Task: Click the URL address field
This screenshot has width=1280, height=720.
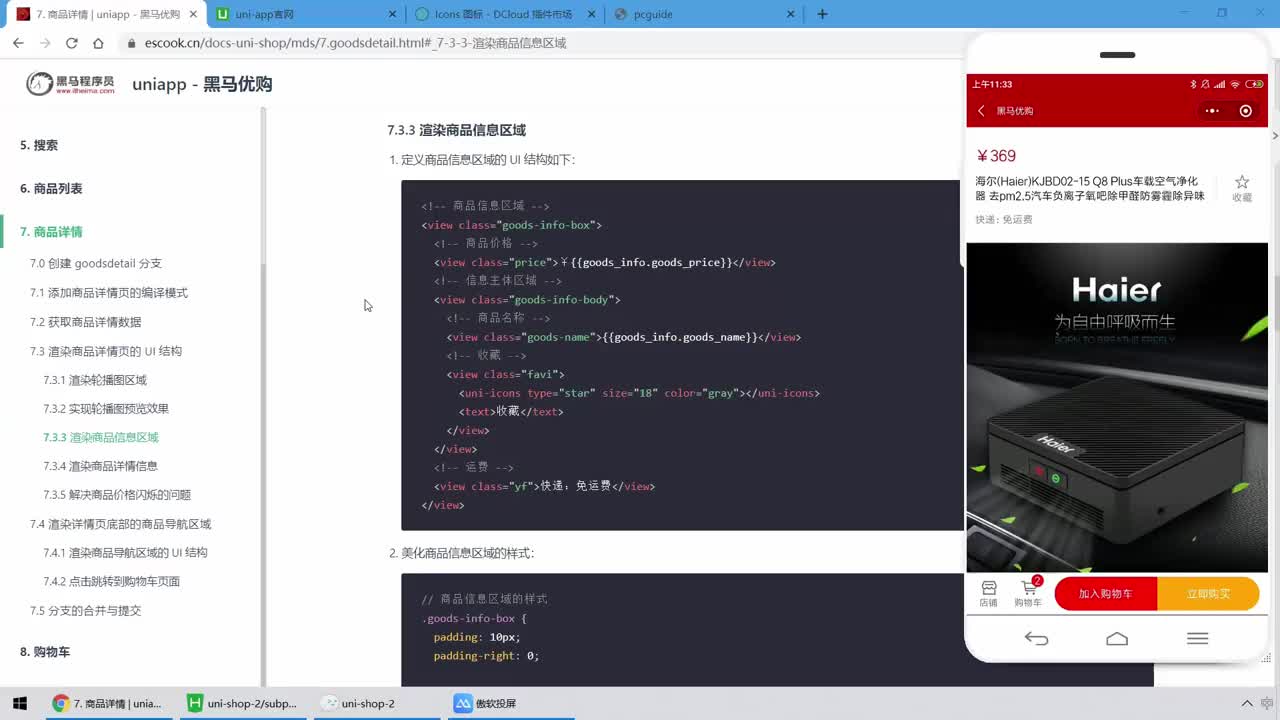Action: click(540, 43)
